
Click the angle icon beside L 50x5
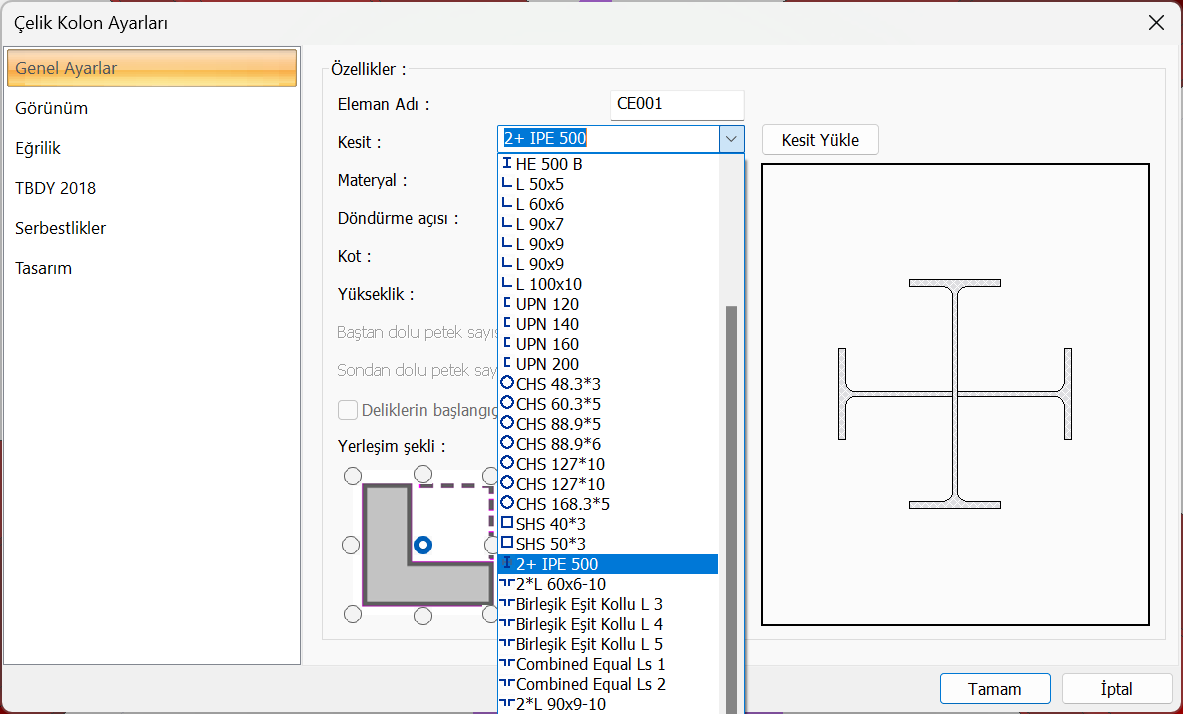[507, 184]
